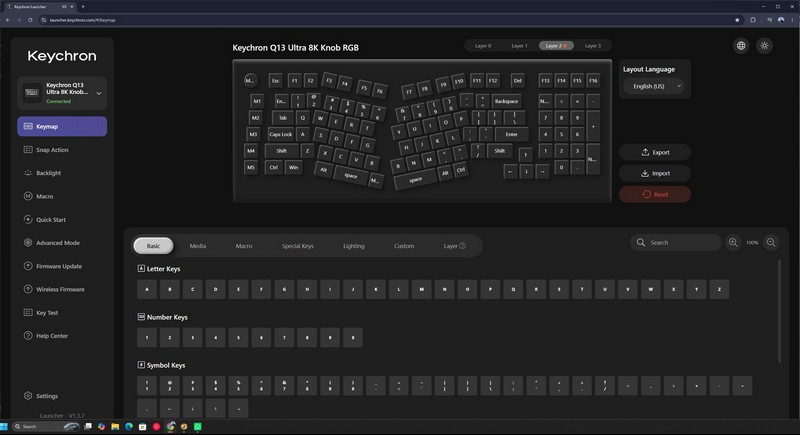Open File Explorer from taskbar
The height and width of the screenshot is (435, 800).
115,426
